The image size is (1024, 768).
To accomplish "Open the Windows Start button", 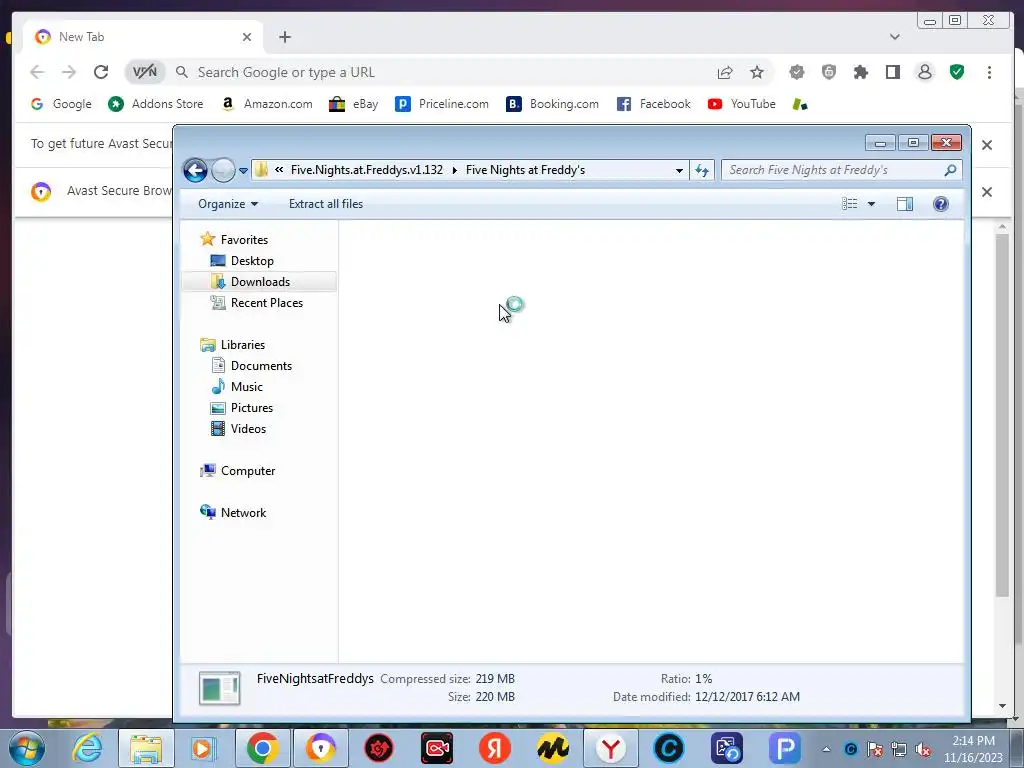I will pos(27,748).
